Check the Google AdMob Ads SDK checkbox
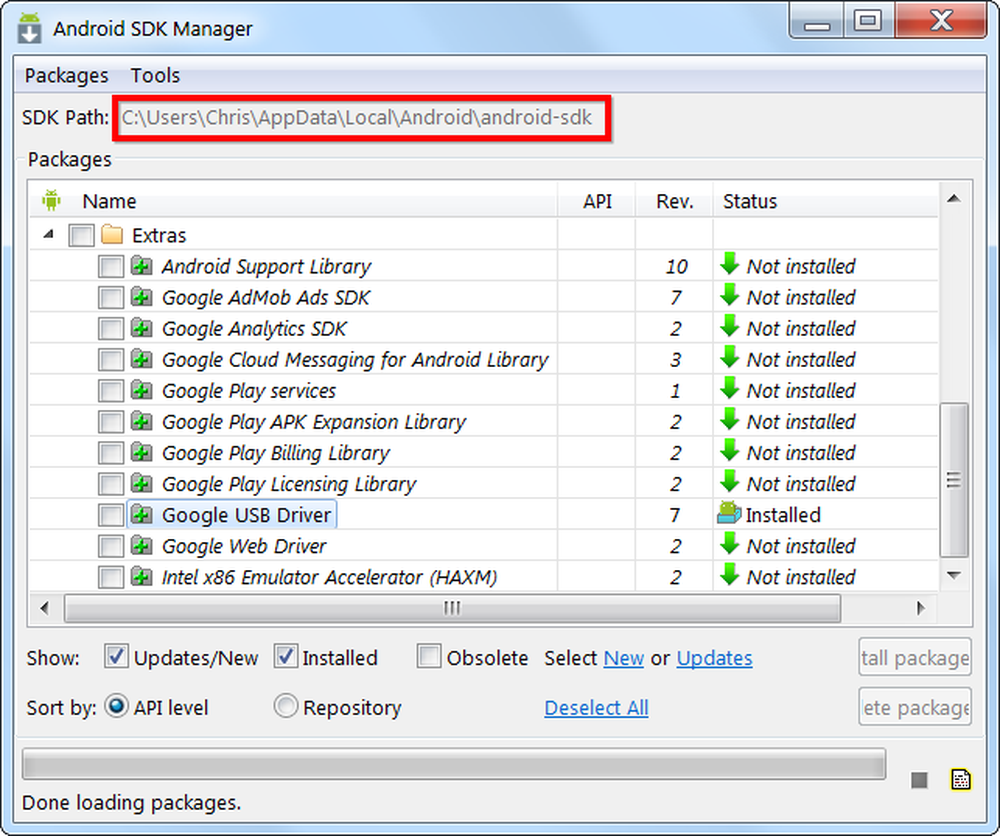This screenshot has height=836, width=1000. [x=111, y=297]
